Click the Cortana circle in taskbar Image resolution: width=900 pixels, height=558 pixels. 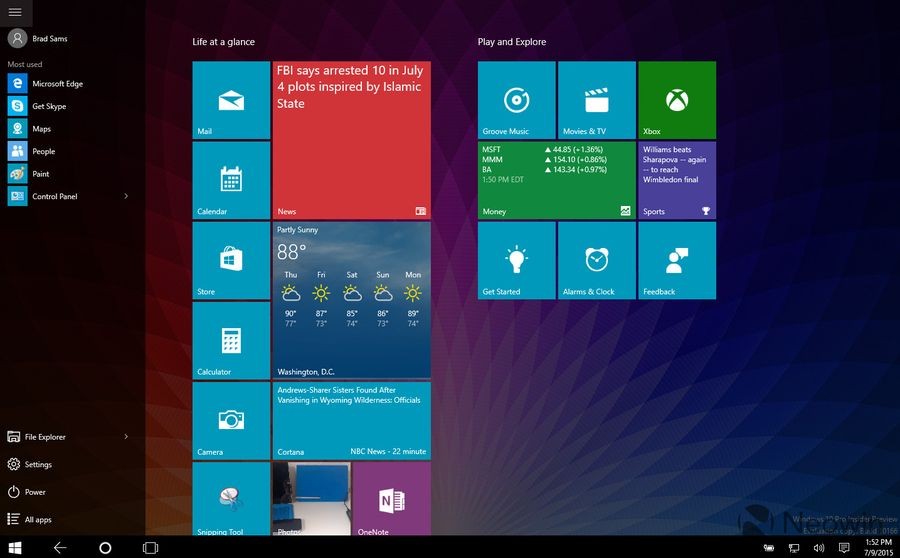(105, 547)
